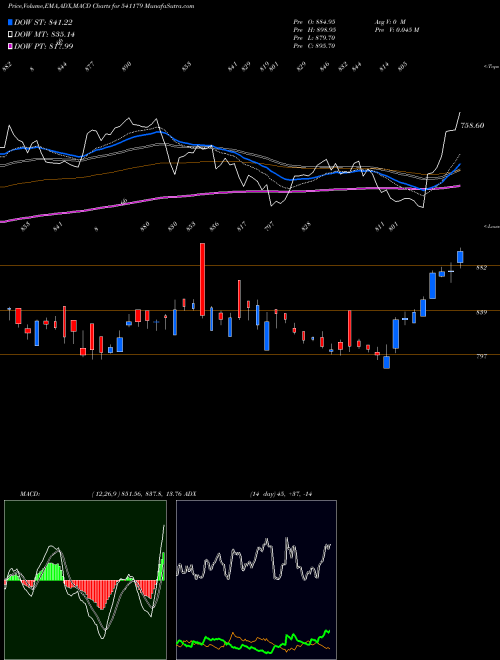Click the 758.60 price label on line chart

pos(473,125)
